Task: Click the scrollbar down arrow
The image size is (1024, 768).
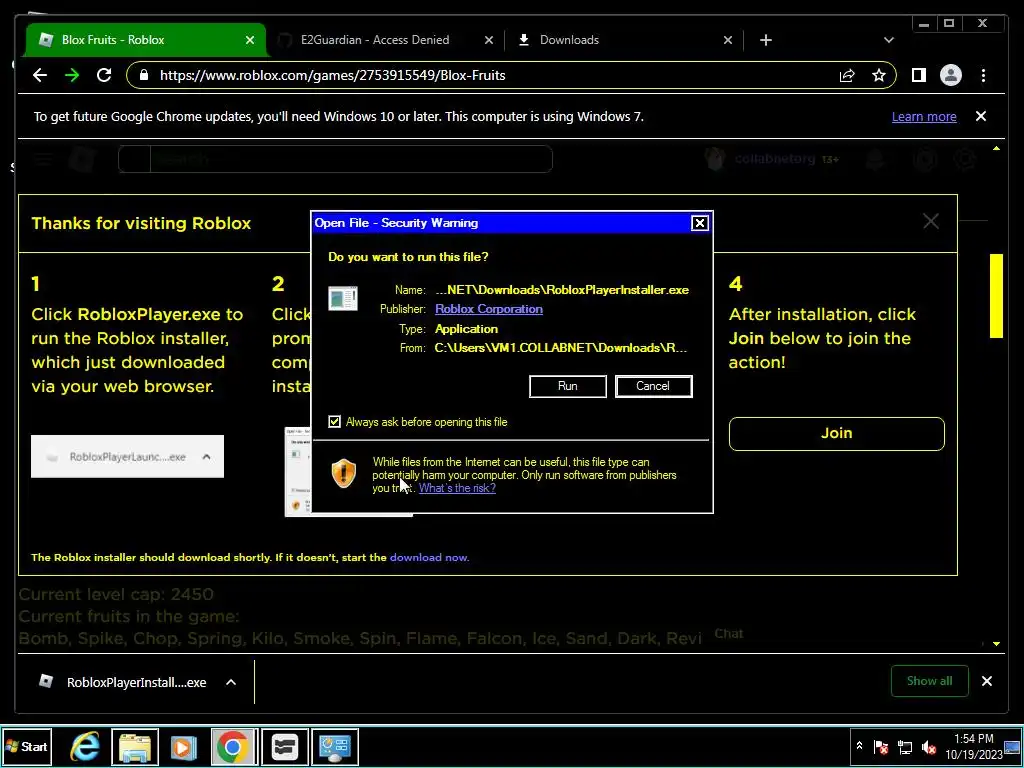Action: [996, 644]
